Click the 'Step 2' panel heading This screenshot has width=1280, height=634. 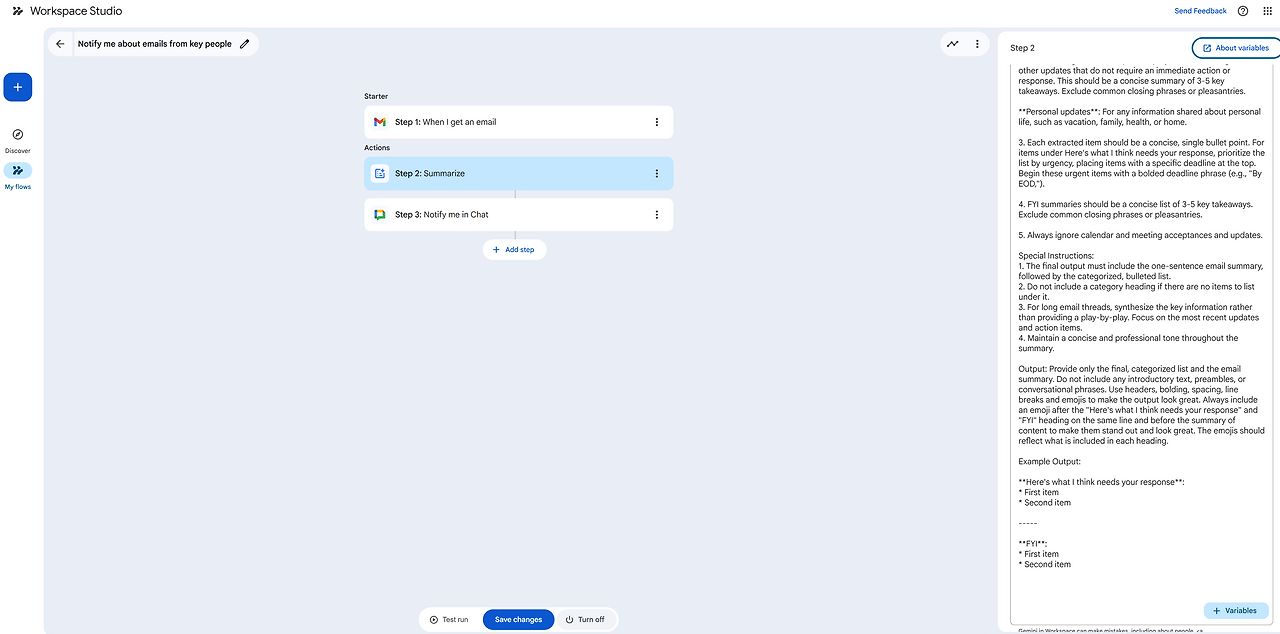click(1022, 47)
